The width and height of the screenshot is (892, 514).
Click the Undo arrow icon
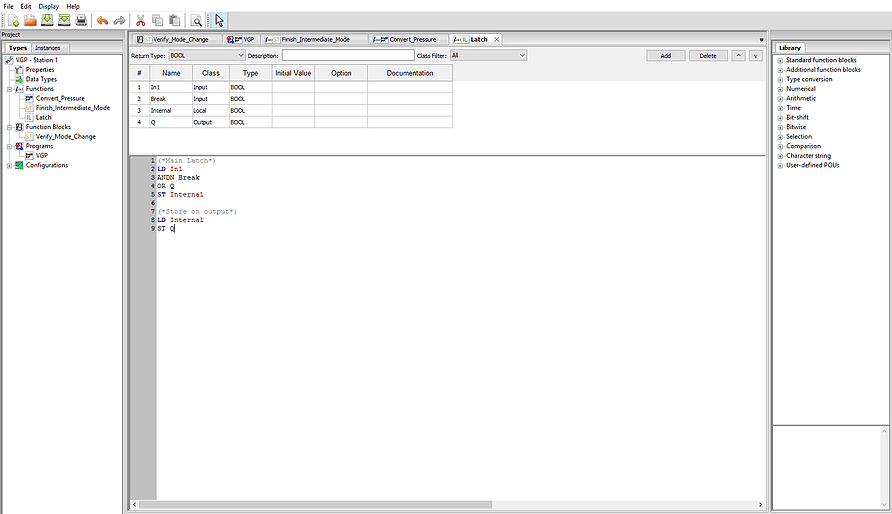point(102,20)
